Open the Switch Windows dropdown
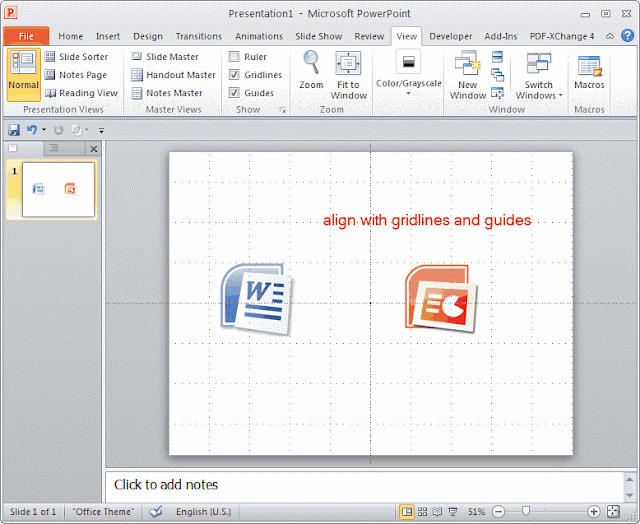This screenshot has width=640, height=524. [x=538, y=75]
